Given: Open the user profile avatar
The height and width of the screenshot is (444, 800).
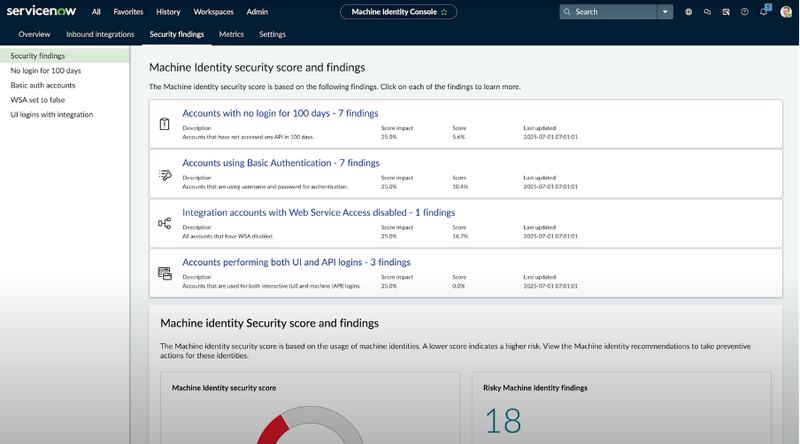Looking at the screenshot, I should [786, 12].
